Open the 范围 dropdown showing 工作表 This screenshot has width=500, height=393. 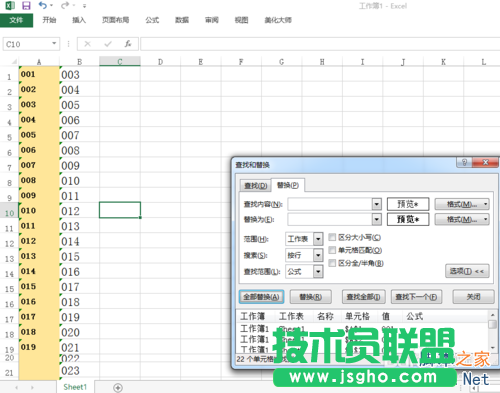tap(304, 239)
